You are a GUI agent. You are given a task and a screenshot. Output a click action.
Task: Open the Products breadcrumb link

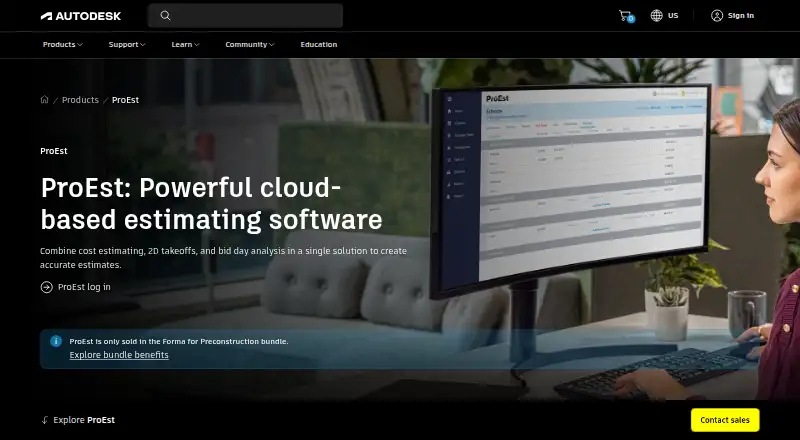(80, 100)
